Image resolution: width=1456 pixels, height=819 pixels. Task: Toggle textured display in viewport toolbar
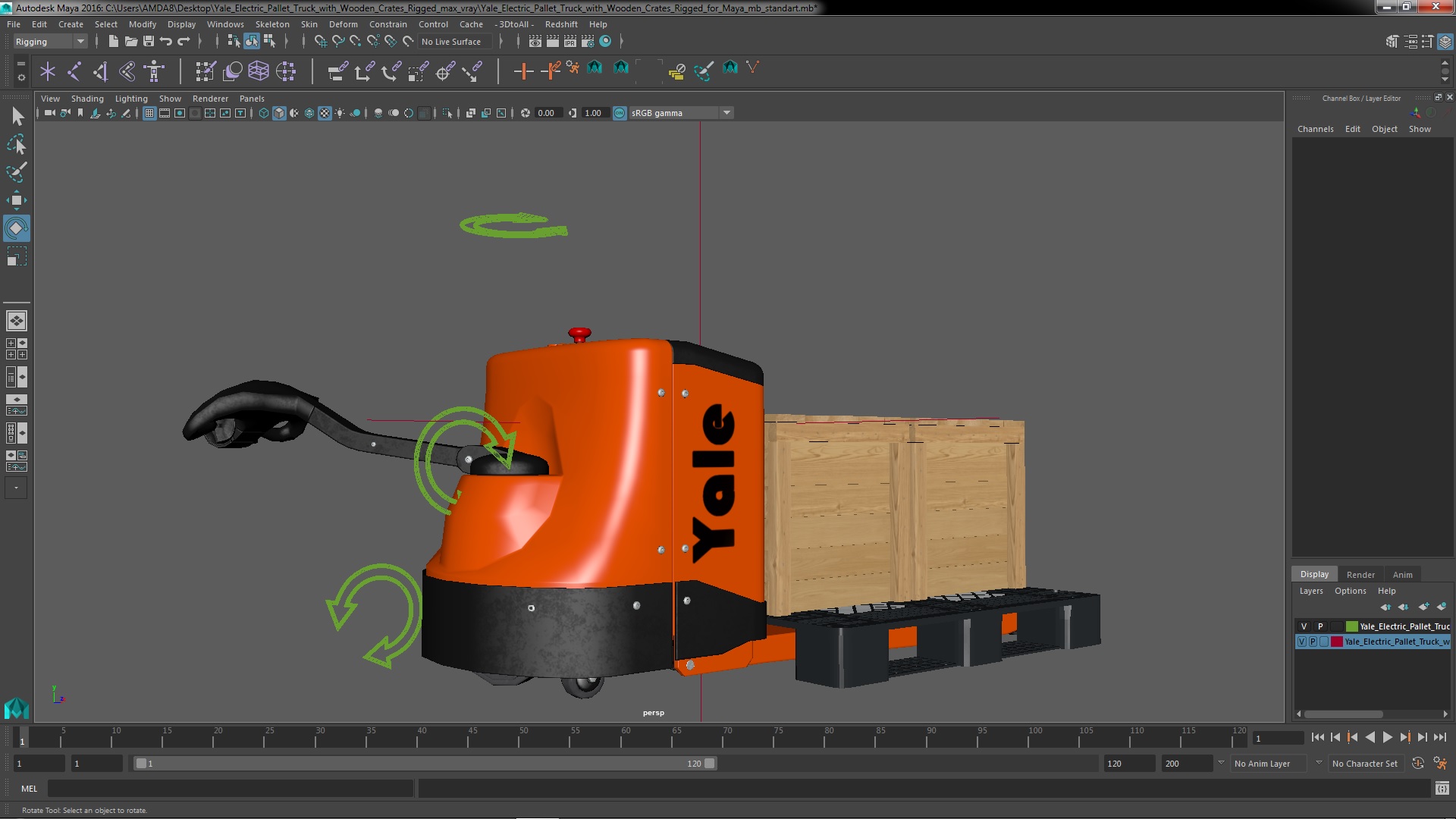[x=325, y=113]
